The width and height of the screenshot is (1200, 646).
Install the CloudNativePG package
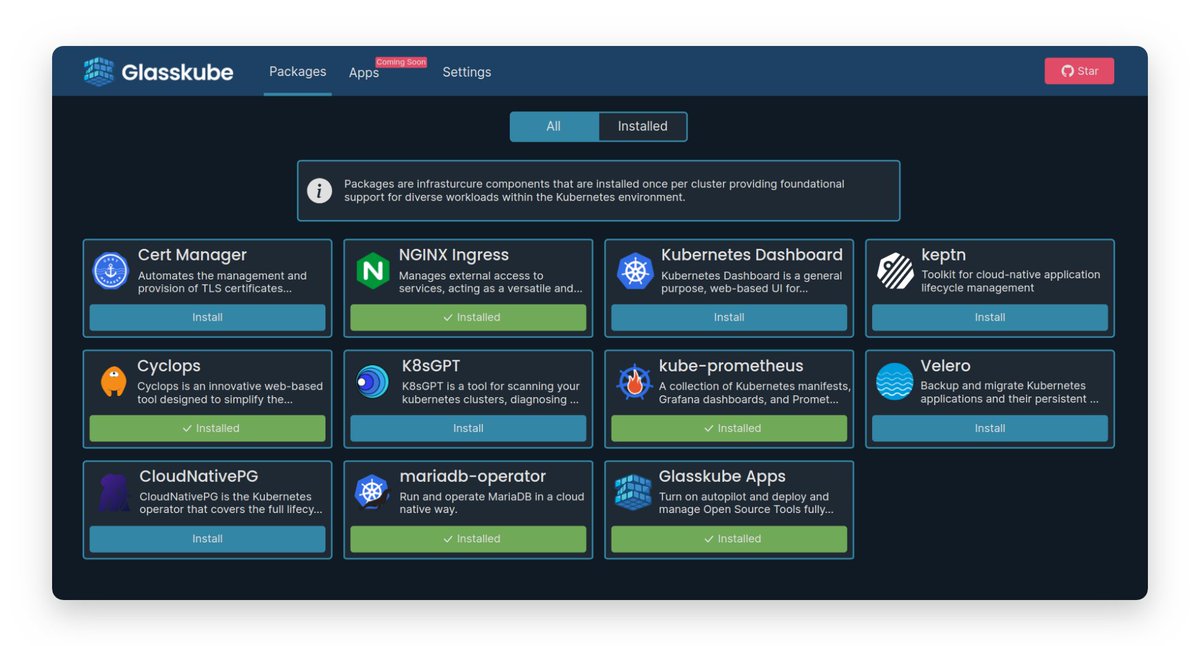(207, 538)
